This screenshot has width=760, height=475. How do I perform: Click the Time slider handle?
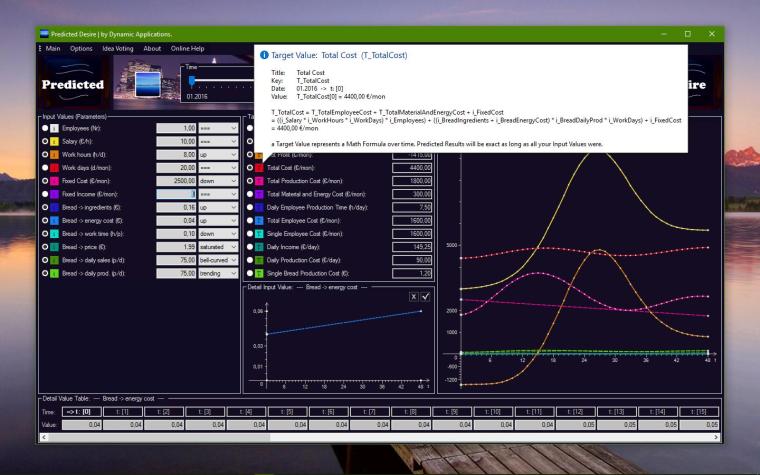192,80
